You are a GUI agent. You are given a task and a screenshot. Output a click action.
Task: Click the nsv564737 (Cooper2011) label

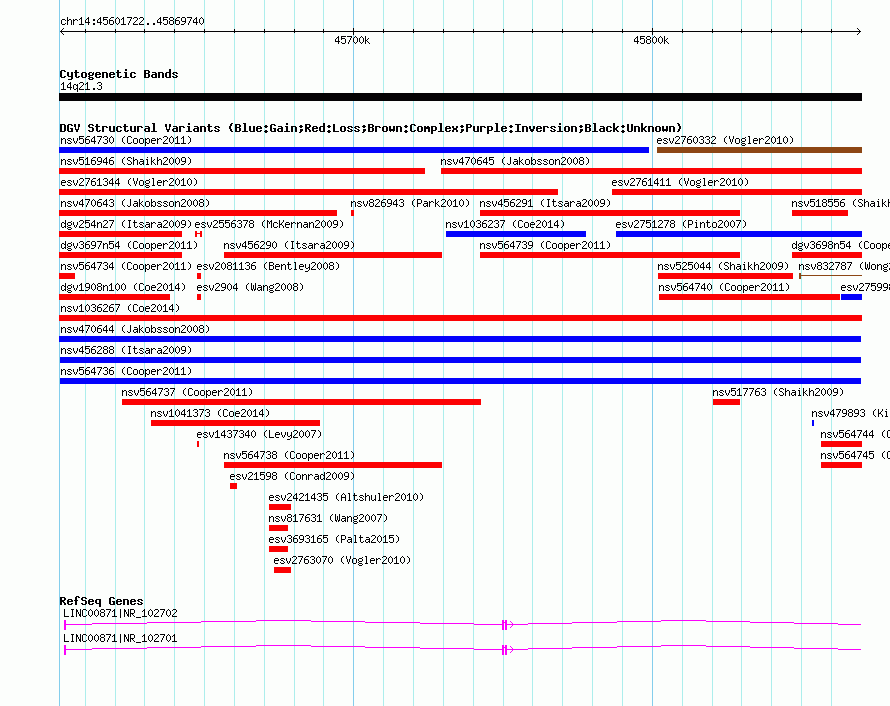[187, 392]
